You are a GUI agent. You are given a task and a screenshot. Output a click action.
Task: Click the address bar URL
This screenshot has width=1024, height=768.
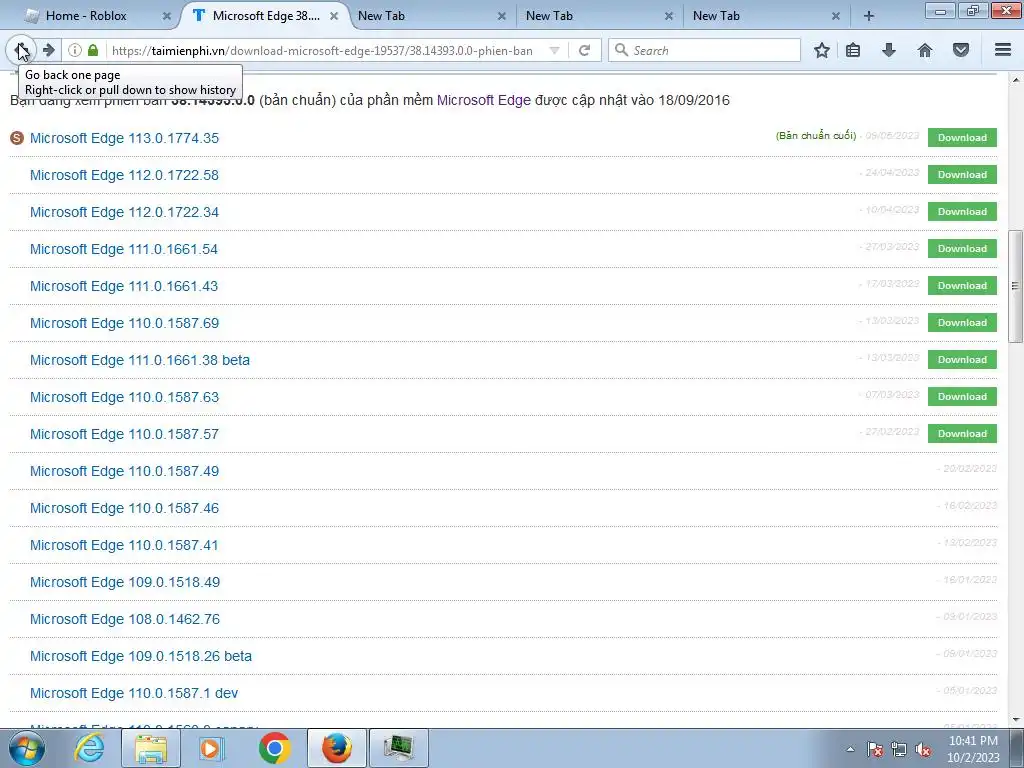pos(322,50)
